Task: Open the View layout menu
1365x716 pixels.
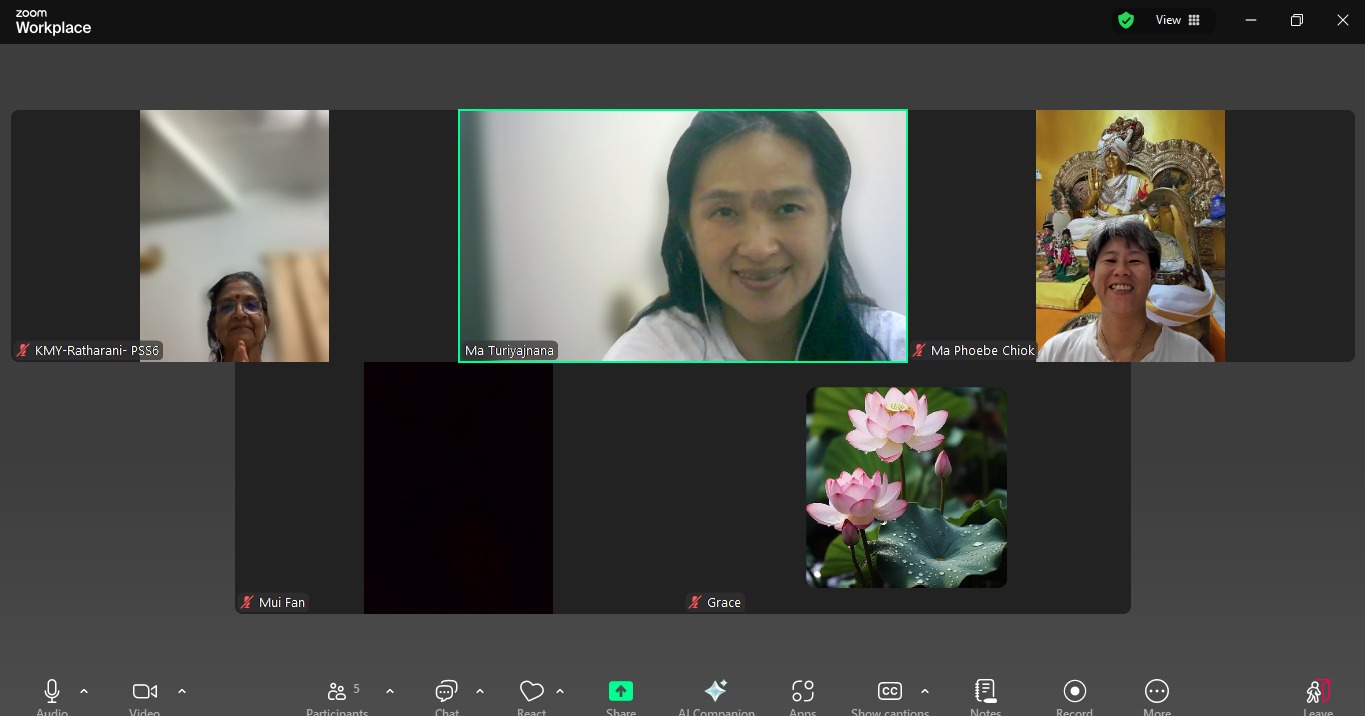Action: 1178,20
